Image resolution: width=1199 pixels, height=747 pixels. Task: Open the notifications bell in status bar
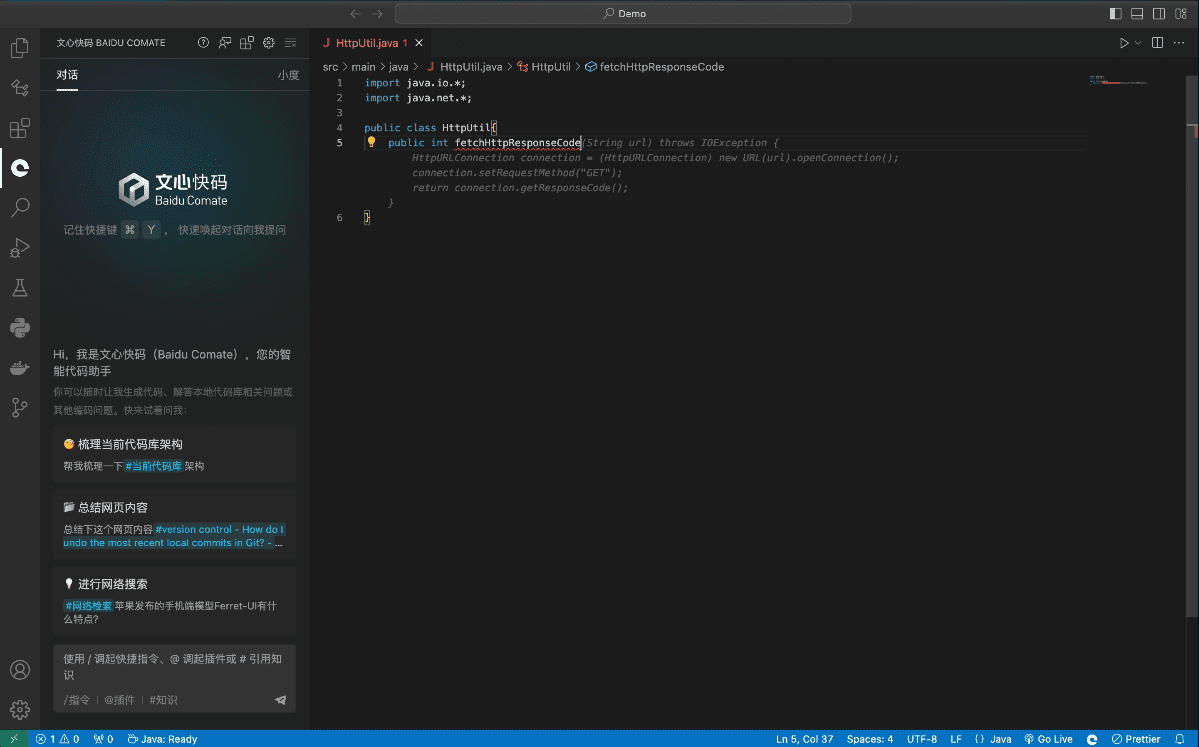(1180, 739)
